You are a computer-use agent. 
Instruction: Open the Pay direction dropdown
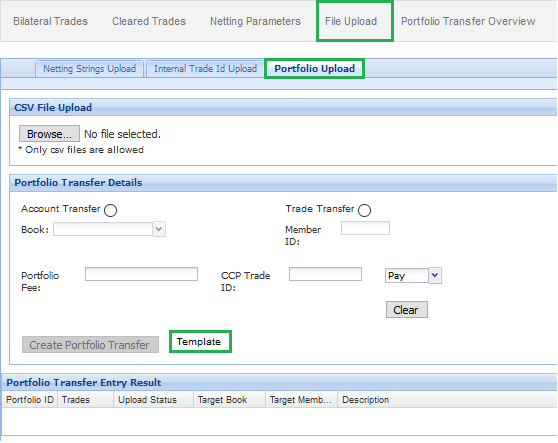pos(435,275)
